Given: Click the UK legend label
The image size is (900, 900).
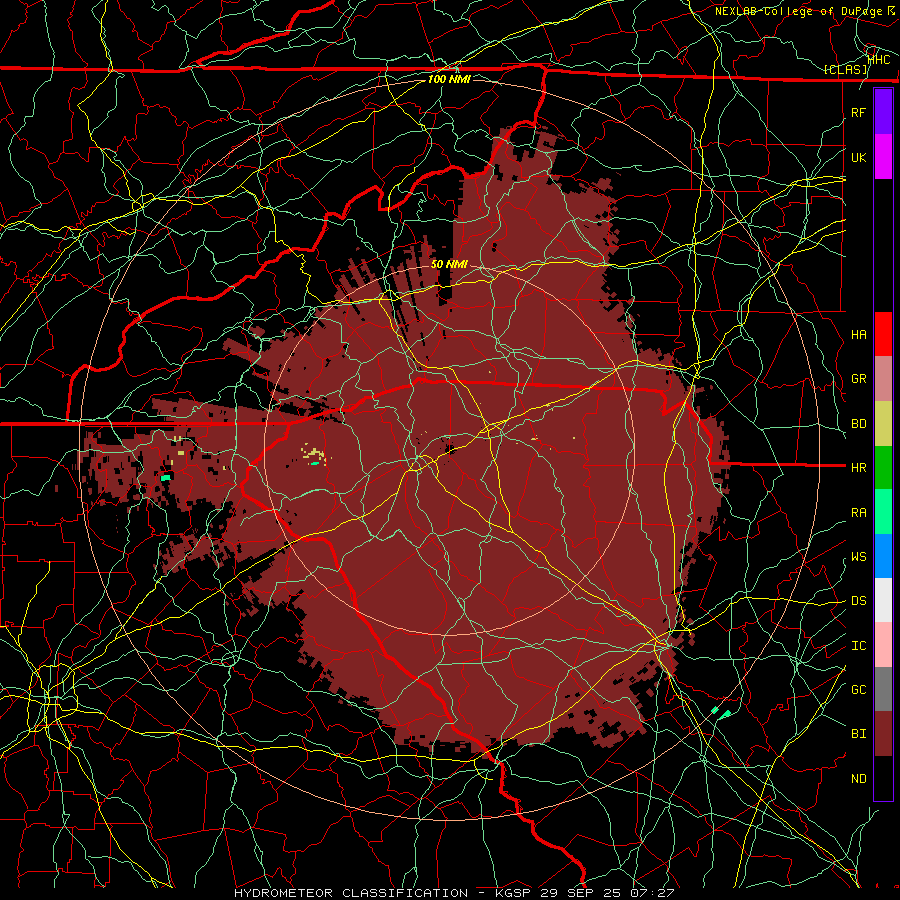Looking at the screenshot, I should pos(858,157).
